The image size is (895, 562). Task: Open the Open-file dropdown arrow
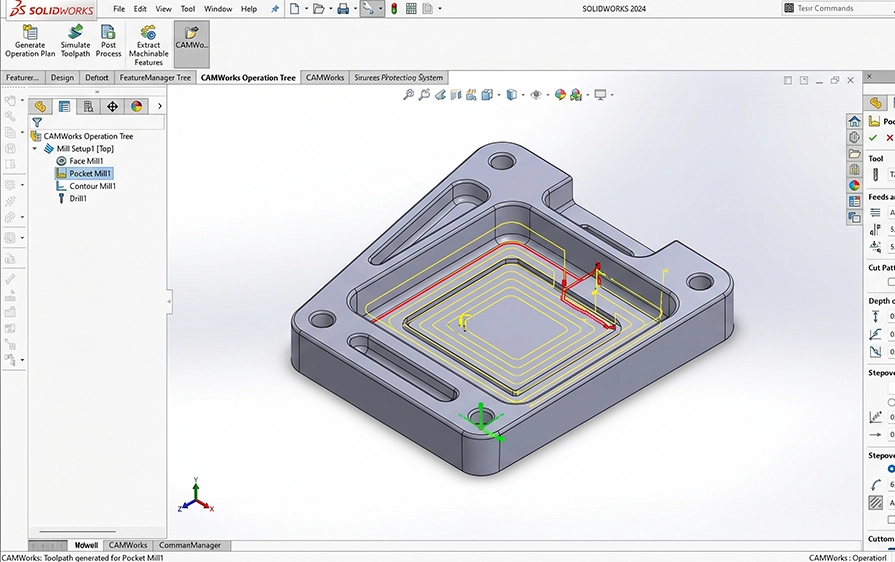(x=330, y=9)
